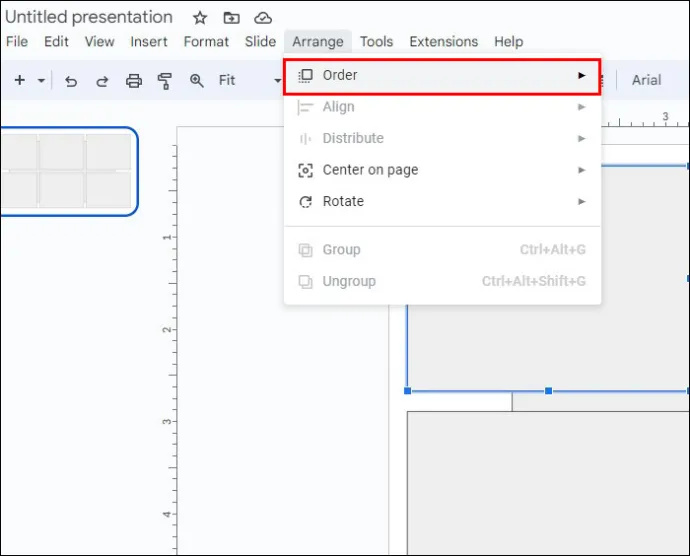Choose Center on page
Image resolution: width=690 pixels, height=556 pixels.
pyautogui.click(x=442, y=170)
